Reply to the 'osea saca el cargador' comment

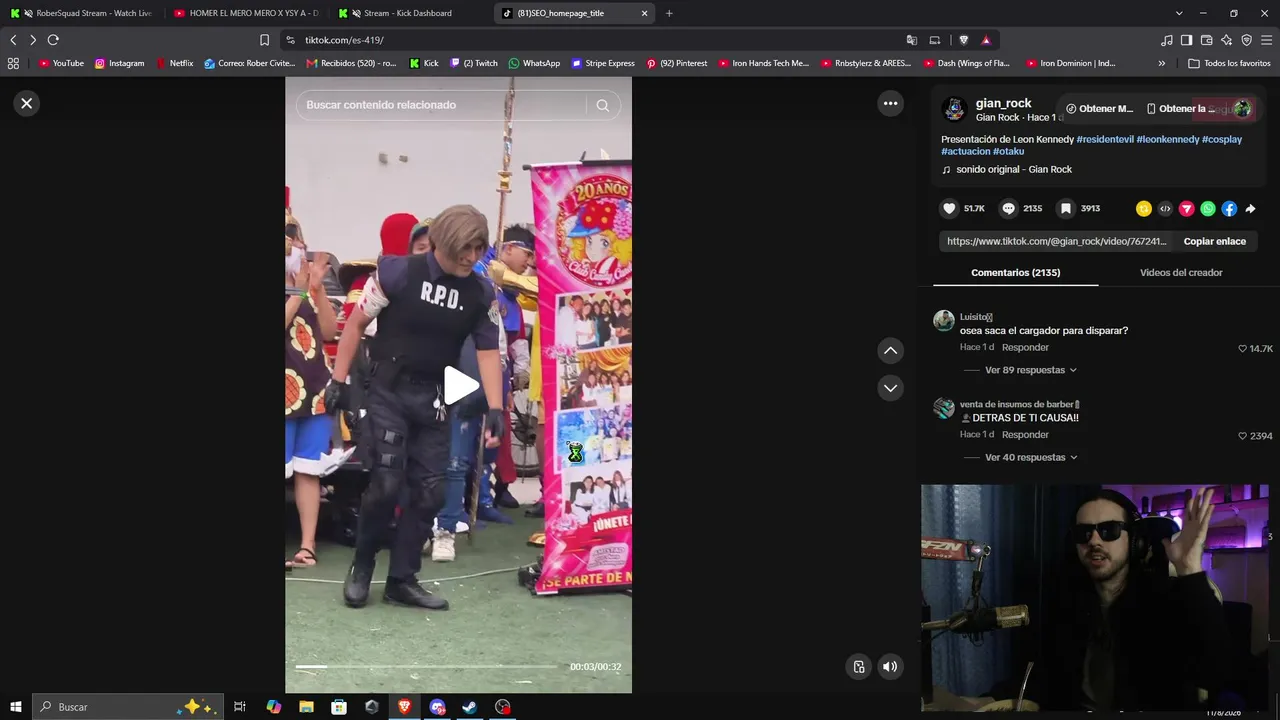tap(1025, 347)
